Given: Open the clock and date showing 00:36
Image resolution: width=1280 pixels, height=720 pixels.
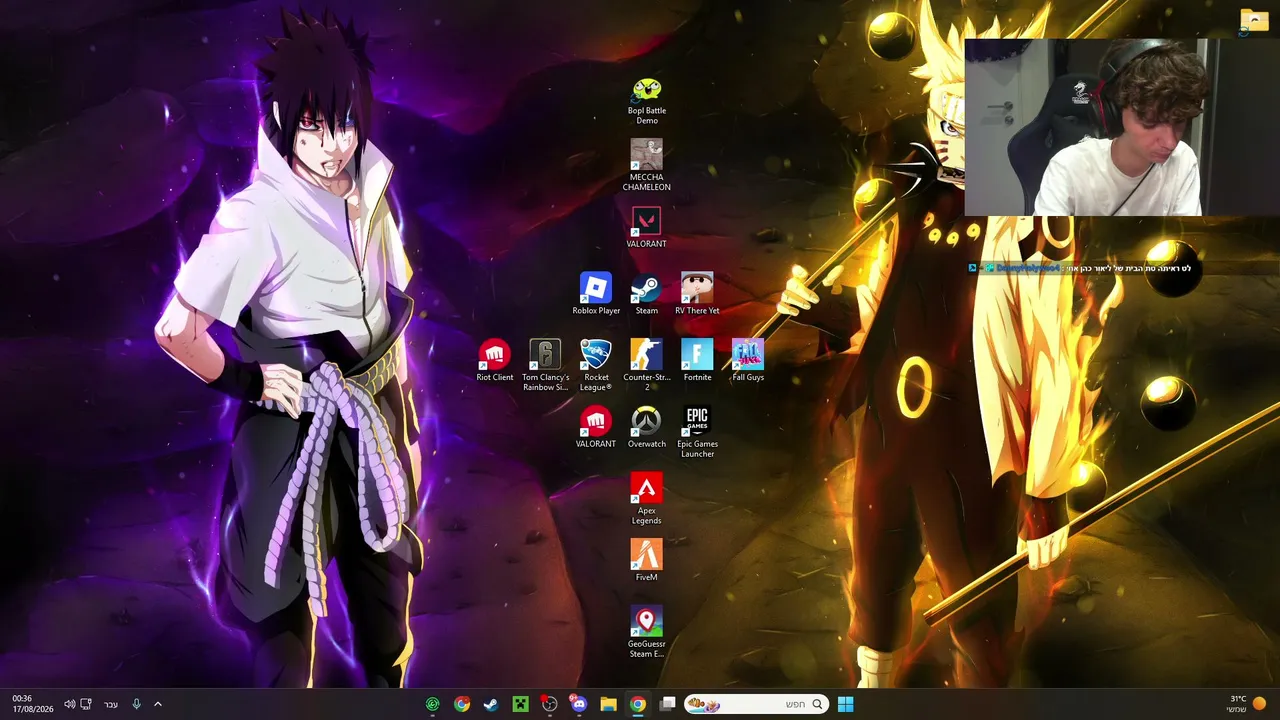Looking at the screenshot, I should tap(32, 704).
